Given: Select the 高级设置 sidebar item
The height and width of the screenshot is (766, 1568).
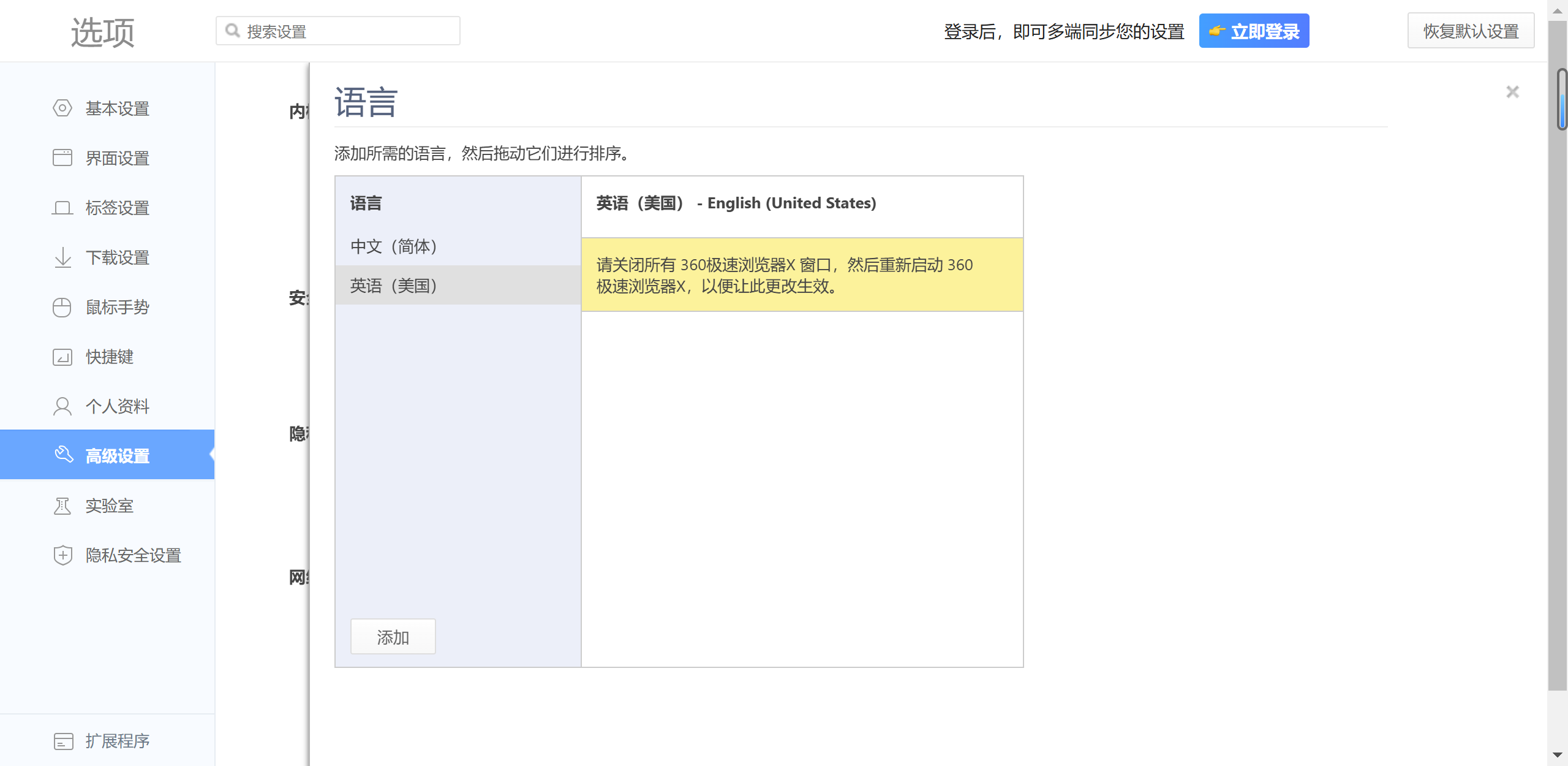Looking at the screenshot, I should coord(107,455).
